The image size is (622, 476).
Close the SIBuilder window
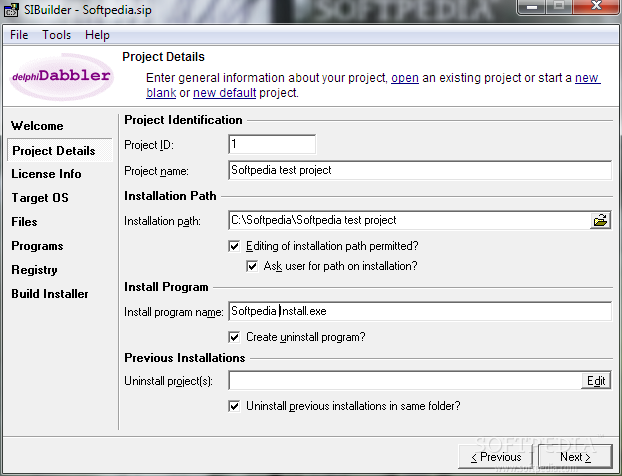[596, 7]
